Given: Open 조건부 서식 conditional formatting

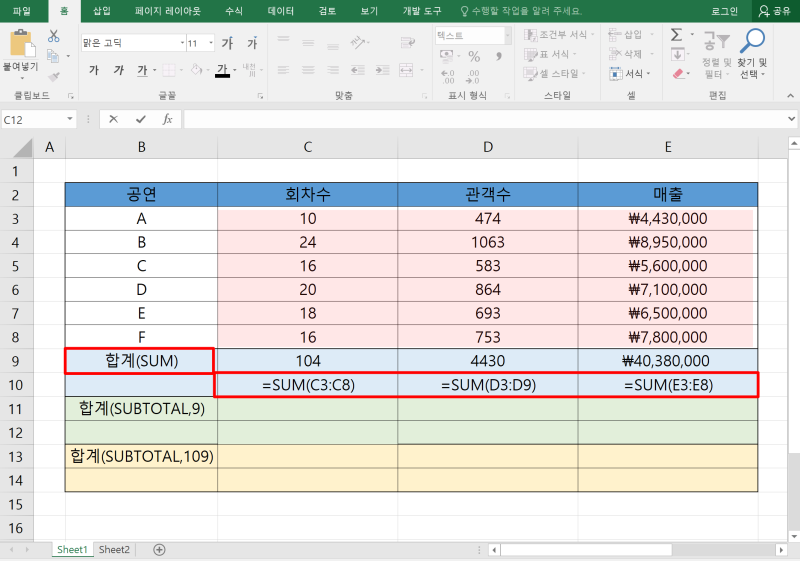Looking at the screenshot, I should pyautogui.click(x=560, y=35).
